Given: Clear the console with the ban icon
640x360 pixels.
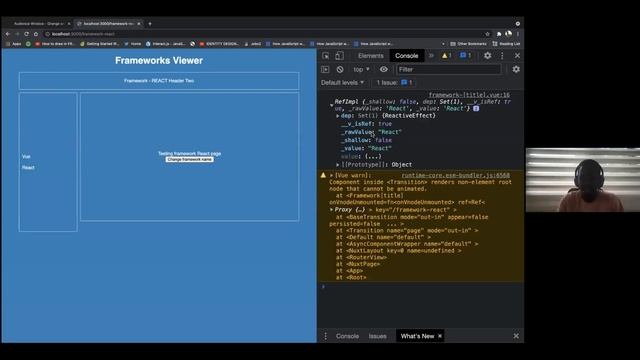Looking at the screenshot, I should tap(340, 69).
